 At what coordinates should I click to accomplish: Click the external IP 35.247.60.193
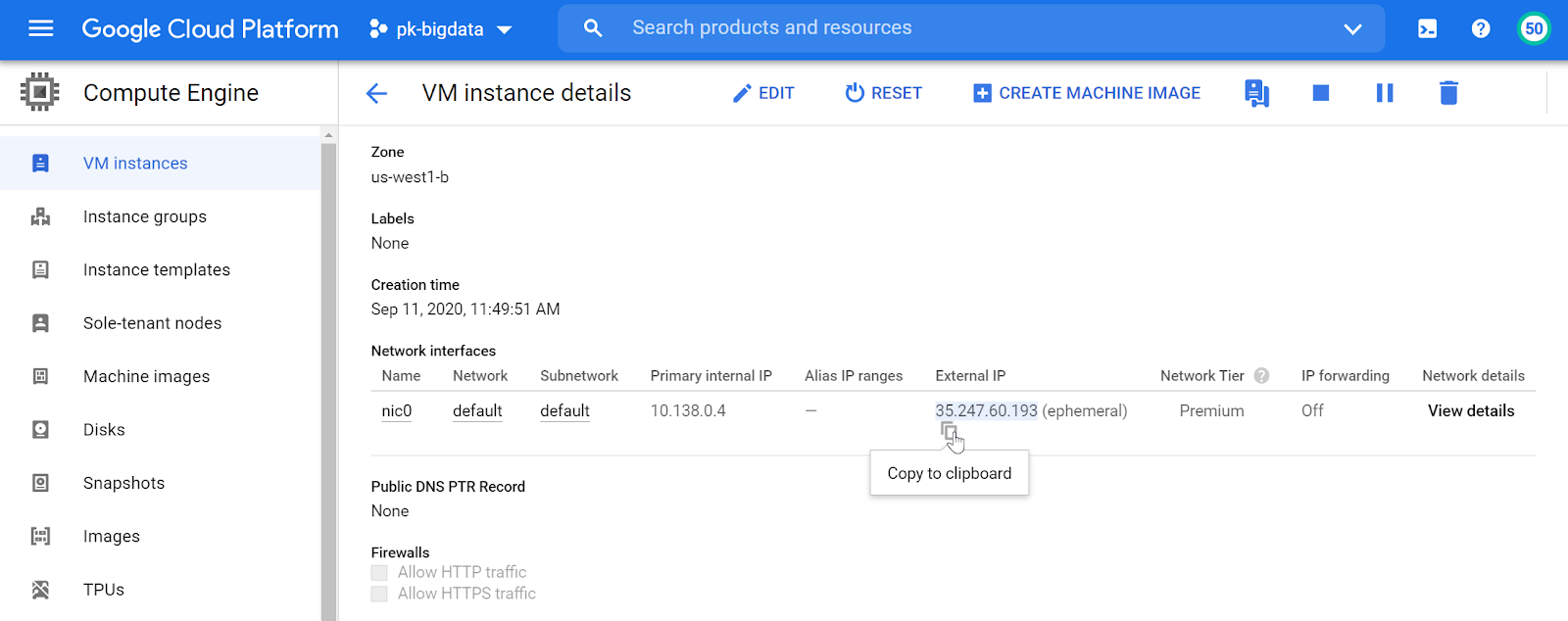(x=986, y=411)
